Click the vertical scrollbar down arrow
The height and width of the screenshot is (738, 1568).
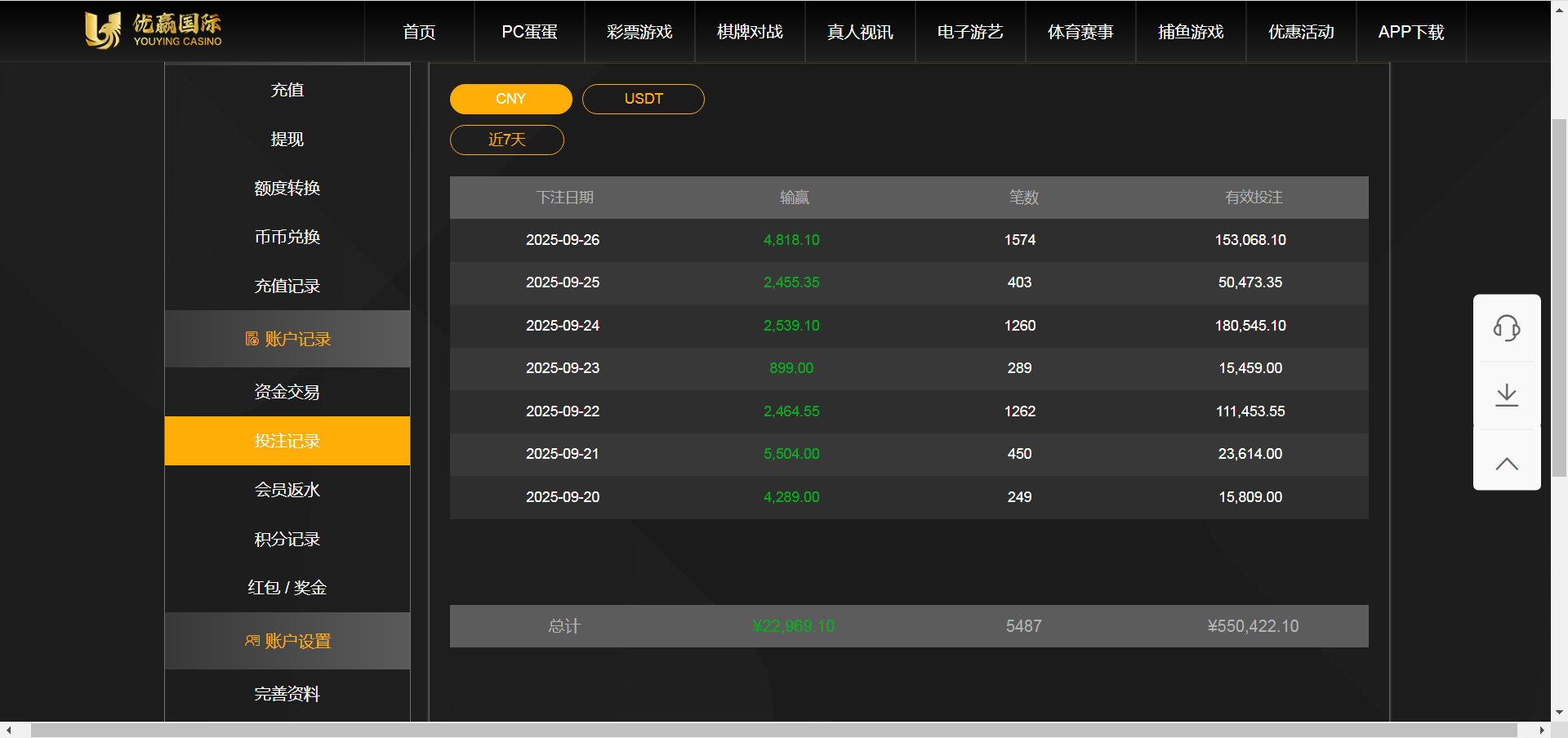tap(1559, 713)
